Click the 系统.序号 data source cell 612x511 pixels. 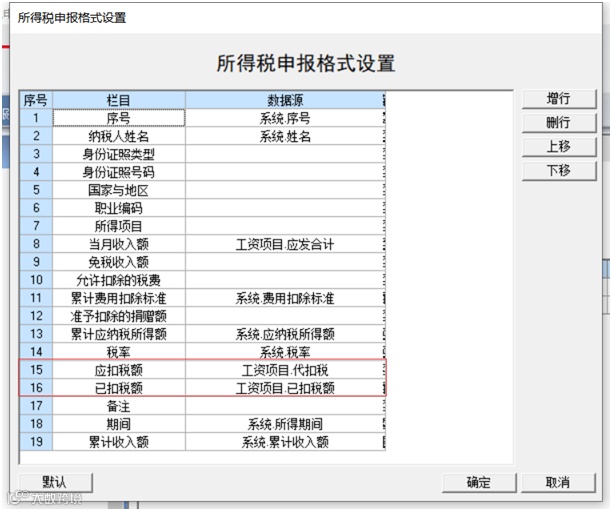(285, 118)
